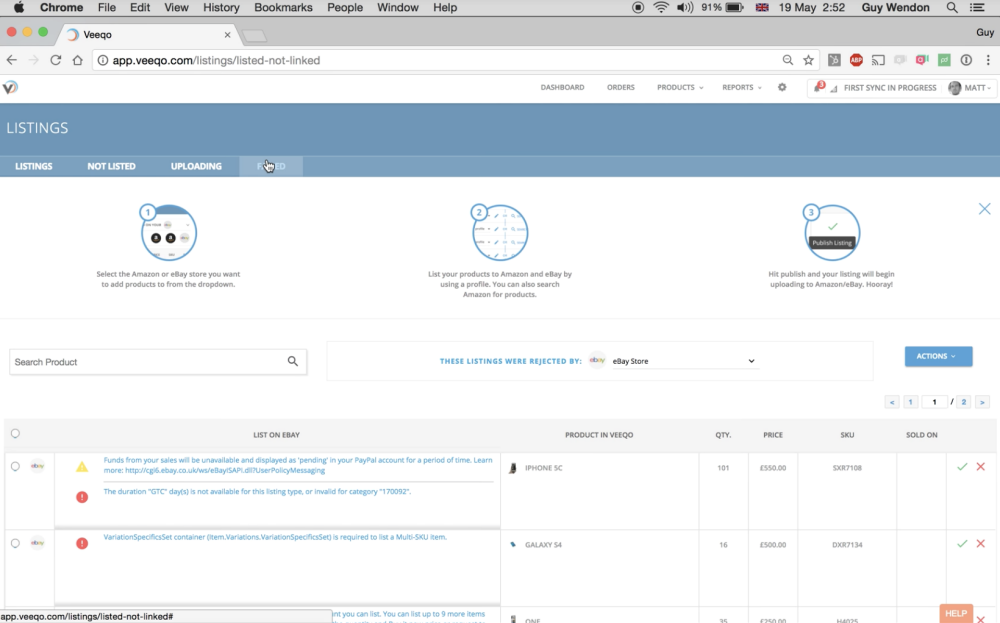Go to the Chrome home icon
This screenshot has height=623, width=1000.
(78, 60)
